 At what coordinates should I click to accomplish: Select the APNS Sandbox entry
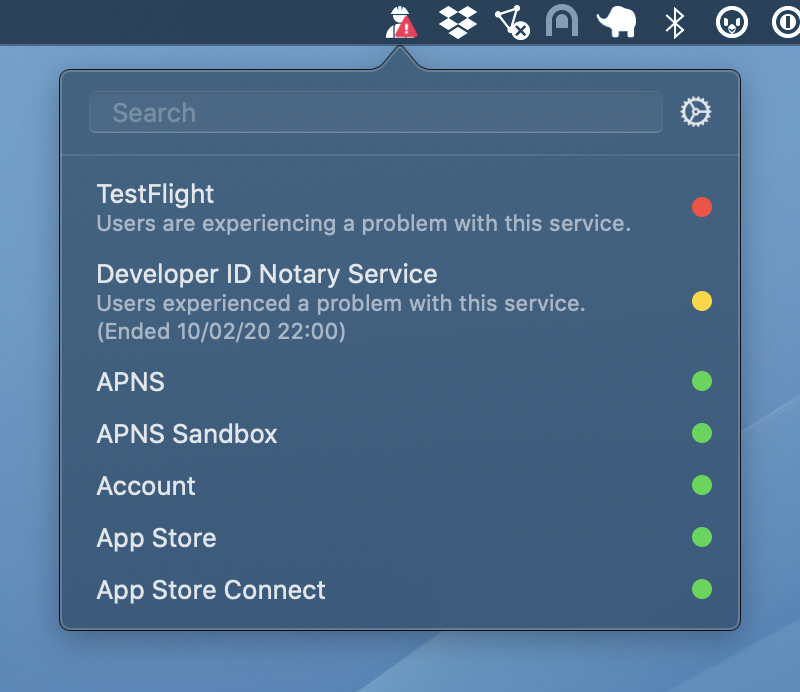click(400, 434)
